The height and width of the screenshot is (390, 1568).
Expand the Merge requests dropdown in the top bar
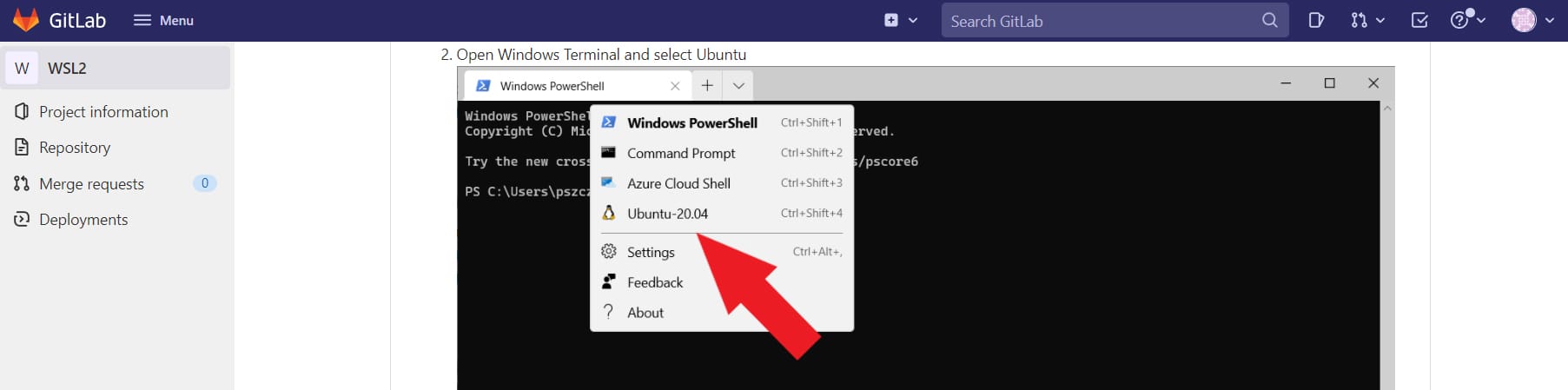tap(1366, 20)
